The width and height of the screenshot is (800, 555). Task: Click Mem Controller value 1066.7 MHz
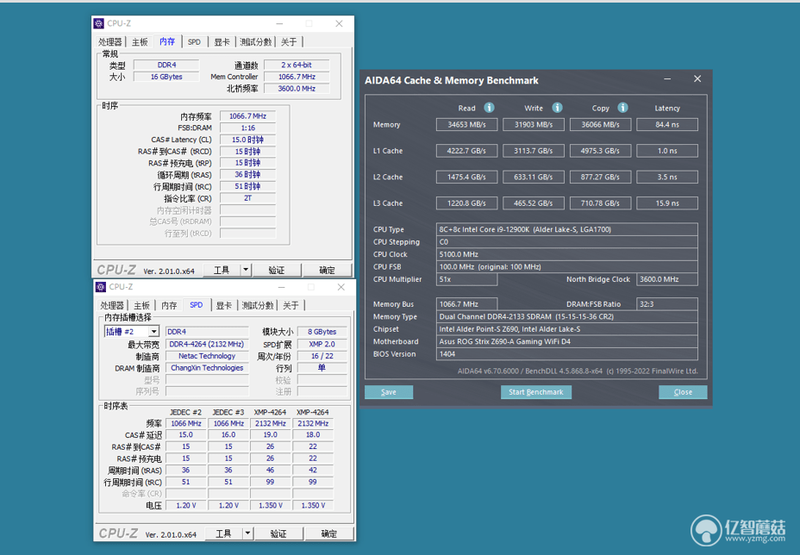pyautogui.click(x=296, y=77)
